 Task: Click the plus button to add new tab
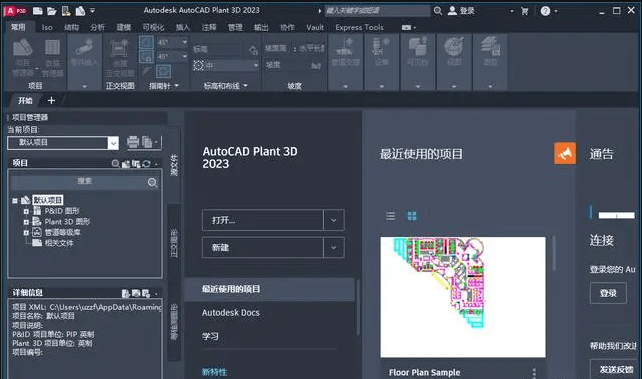click(51, 101)
